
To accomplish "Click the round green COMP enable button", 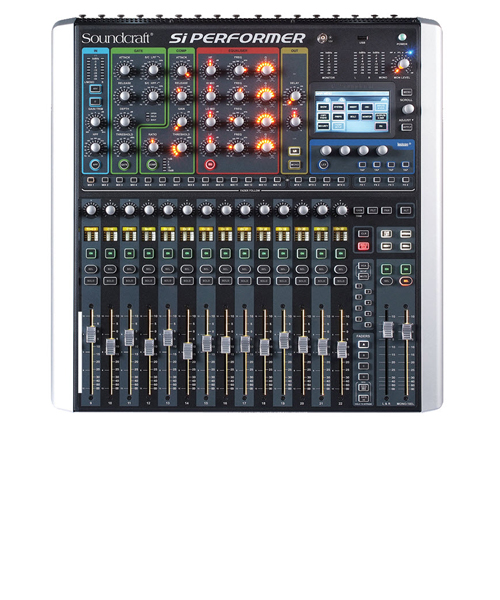I will [x=152, y=165].
